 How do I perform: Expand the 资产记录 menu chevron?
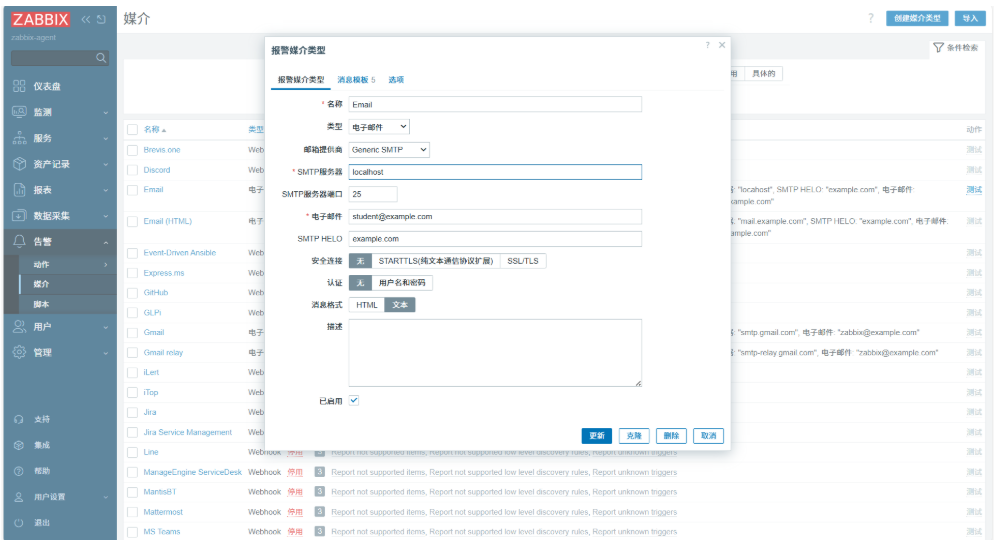click(x=106, y=165)
